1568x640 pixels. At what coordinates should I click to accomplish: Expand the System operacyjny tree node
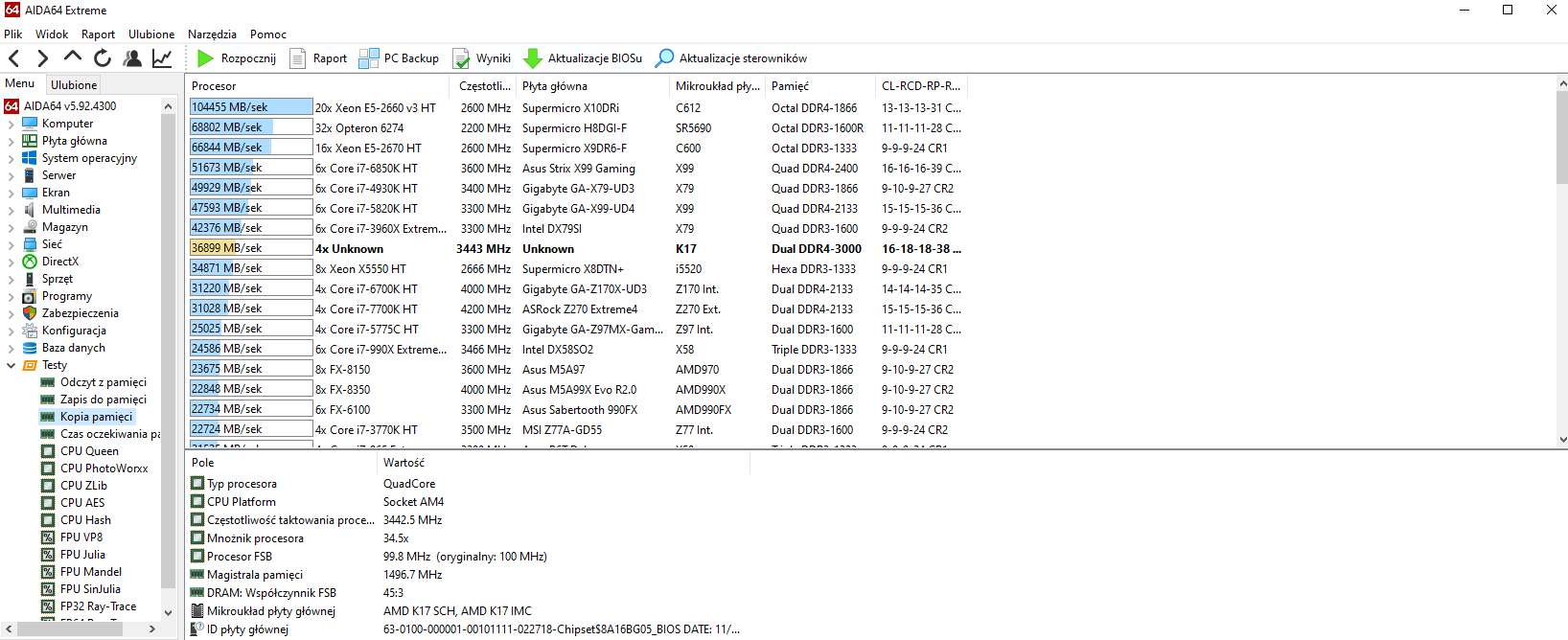12,158
